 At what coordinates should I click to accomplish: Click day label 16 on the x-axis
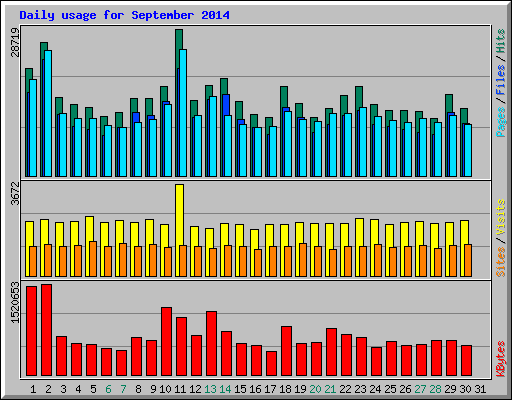click(255, 389)
